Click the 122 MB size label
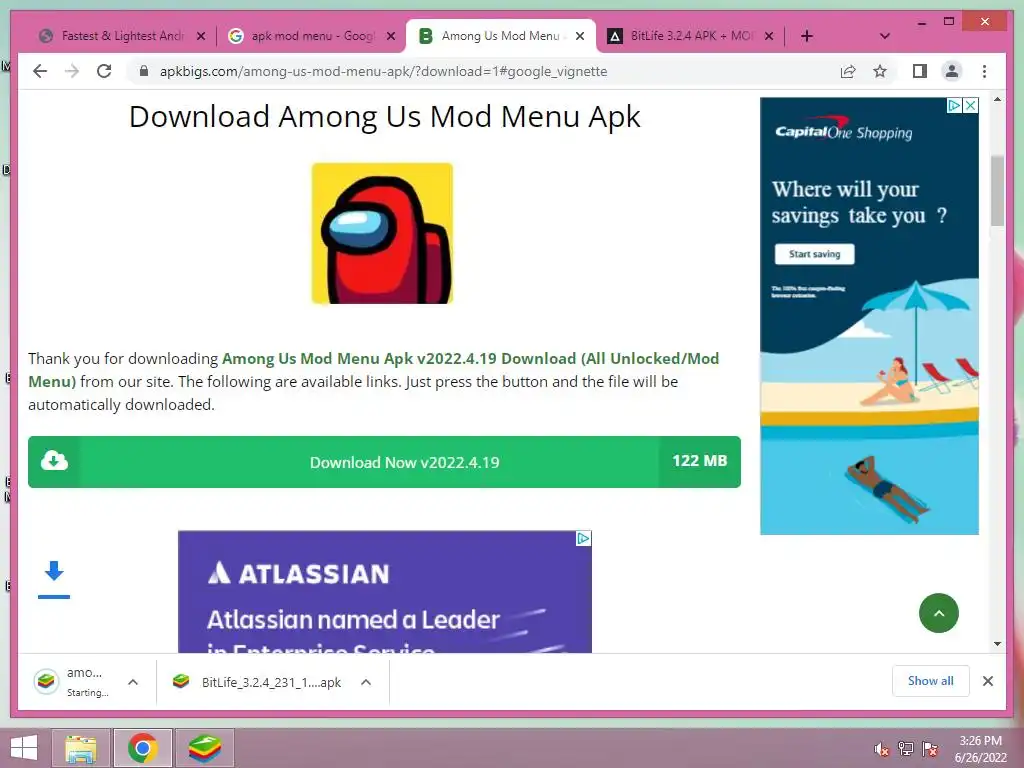The width and height of the screenshot is (1024, 768). [699, 461]
